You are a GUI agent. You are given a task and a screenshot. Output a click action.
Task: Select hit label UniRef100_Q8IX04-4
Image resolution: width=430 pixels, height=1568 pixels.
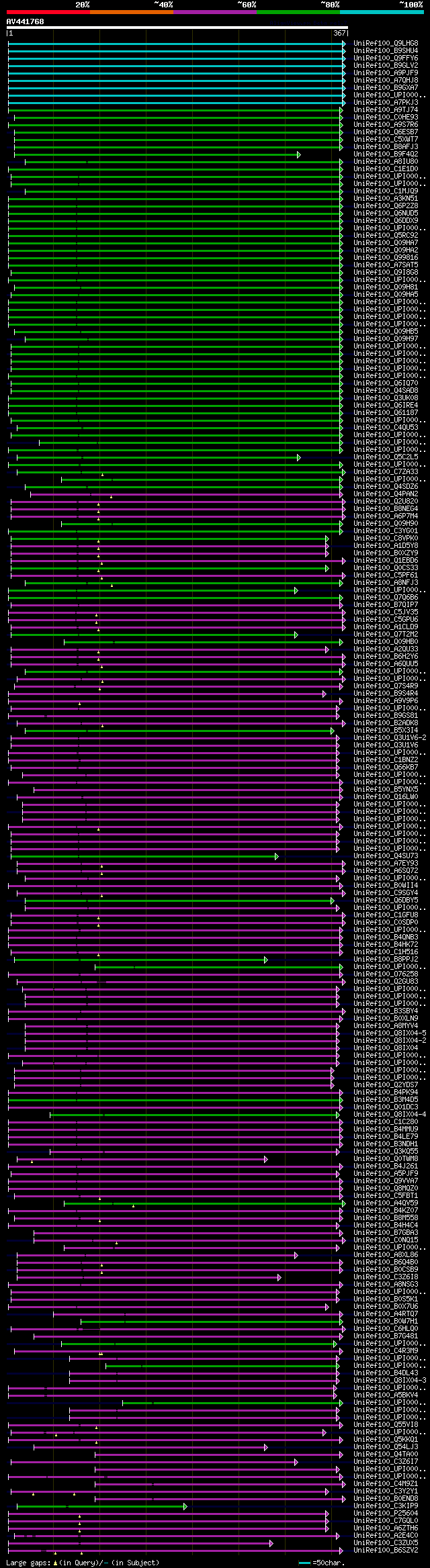(x=390, y=1115)
